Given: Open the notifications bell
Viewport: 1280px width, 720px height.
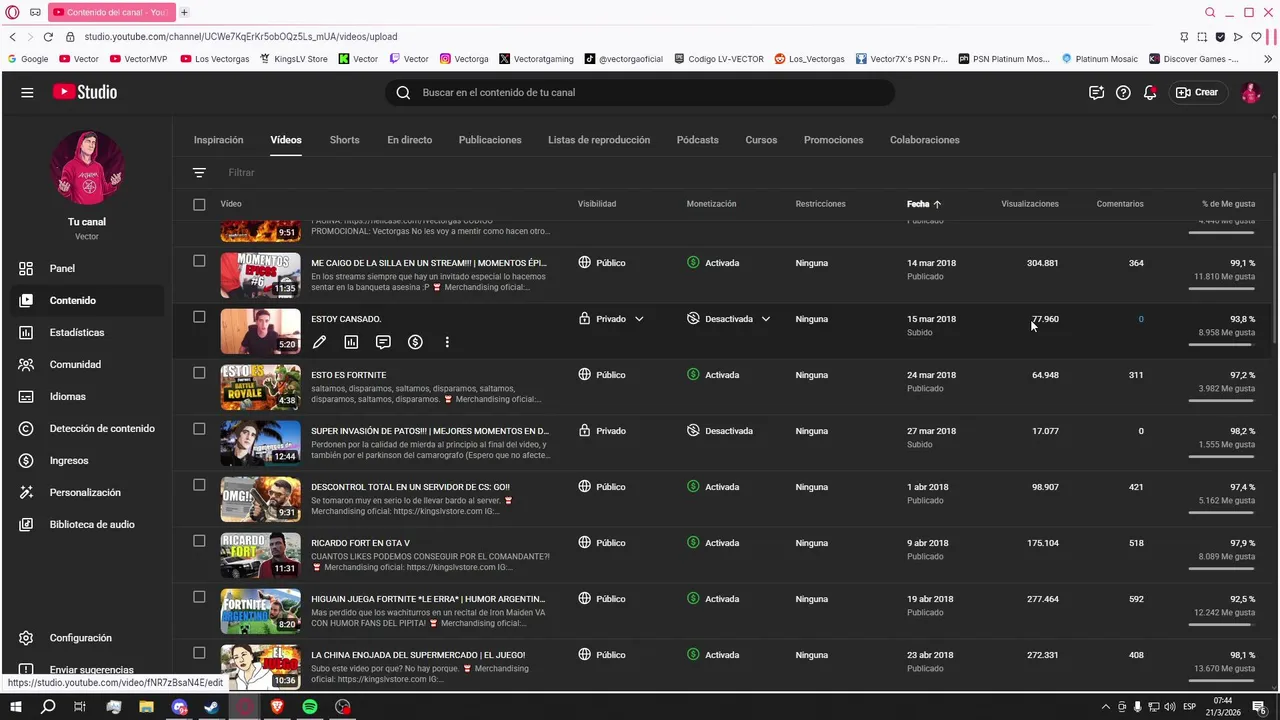Looking at the screenshot, I should pyautogui.click(x=1150, y=92).
